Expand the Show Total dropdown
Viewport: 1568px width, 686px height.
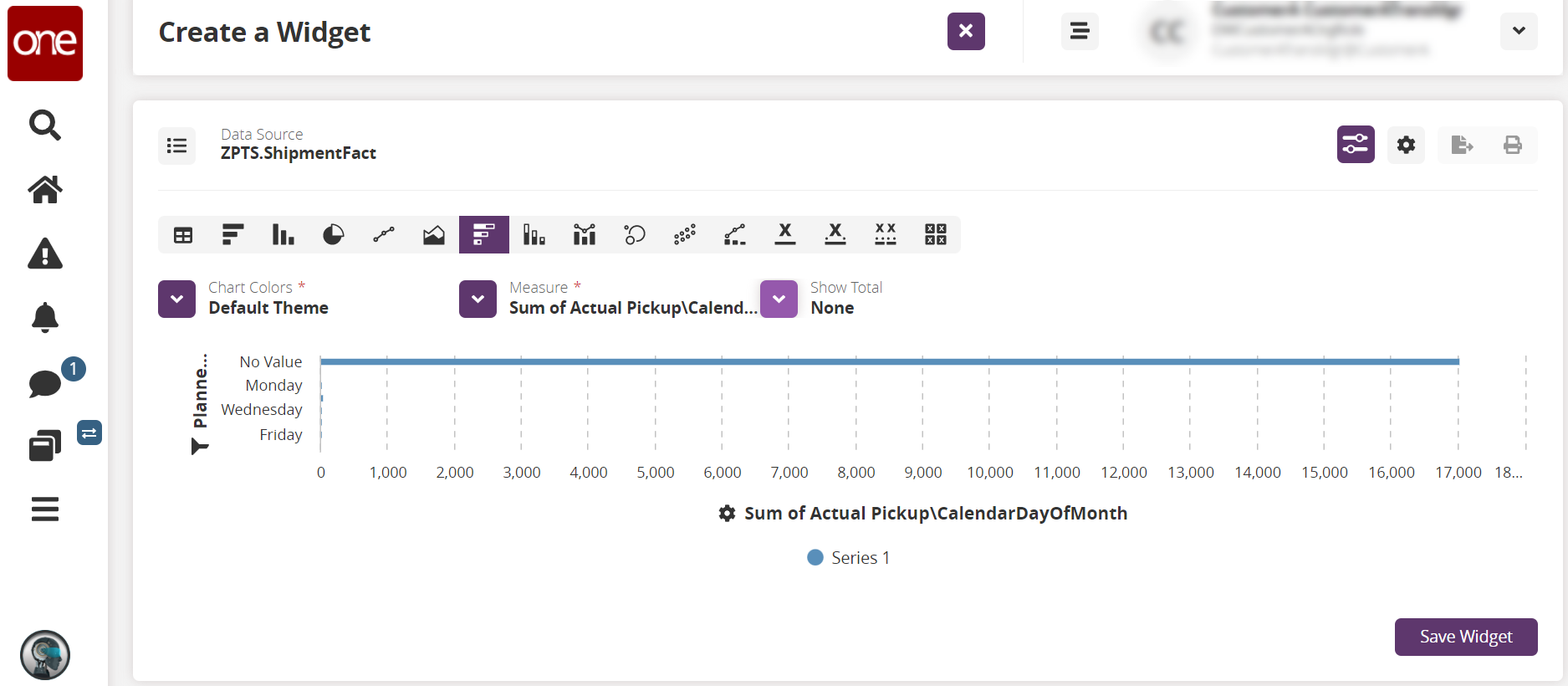click(x=779, y=299)
